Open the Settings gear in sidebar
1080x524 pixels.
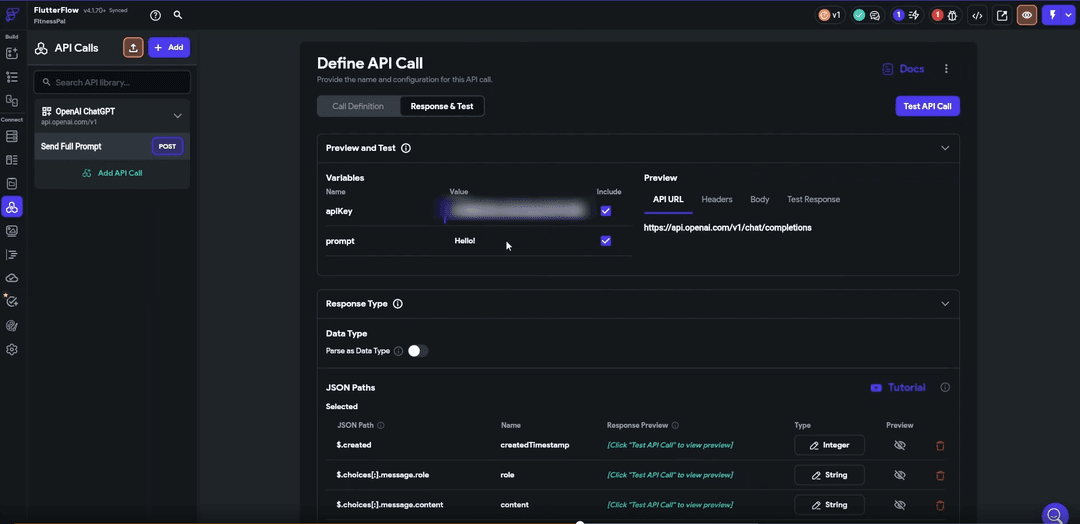pos(12,350)
